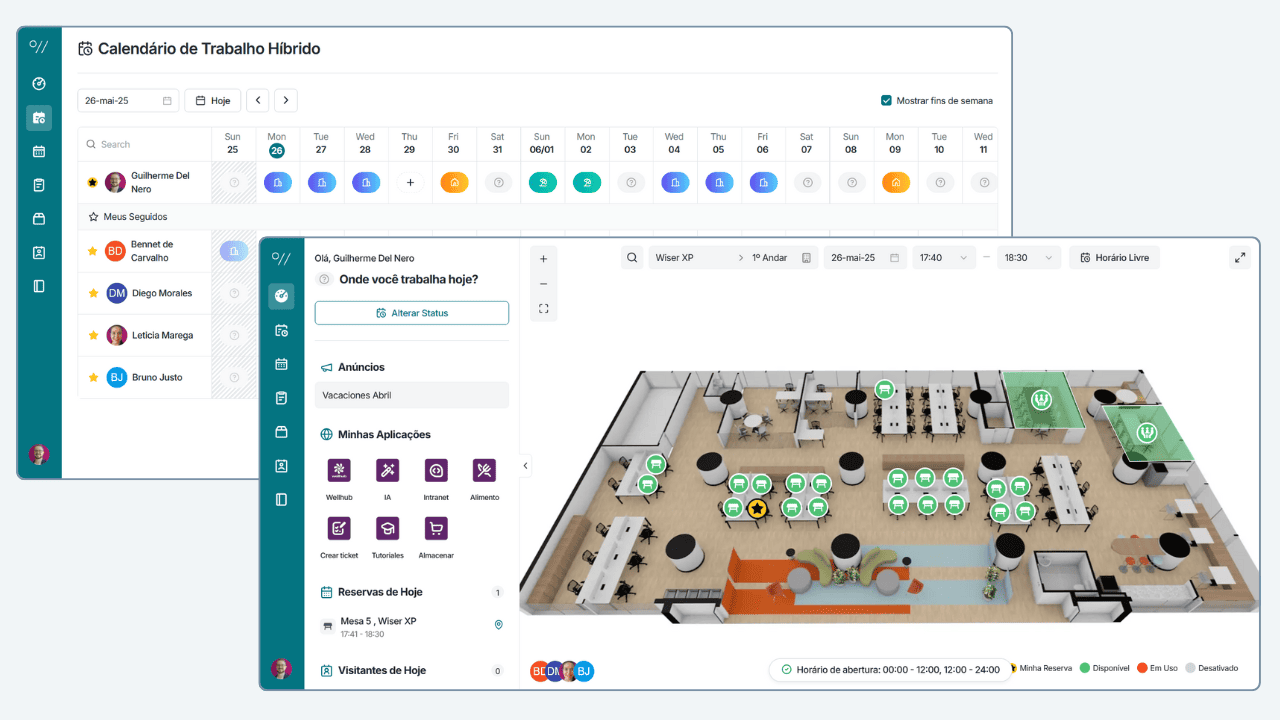
Task: Open the 18:30 end time dropdown
Action: 1029,258
